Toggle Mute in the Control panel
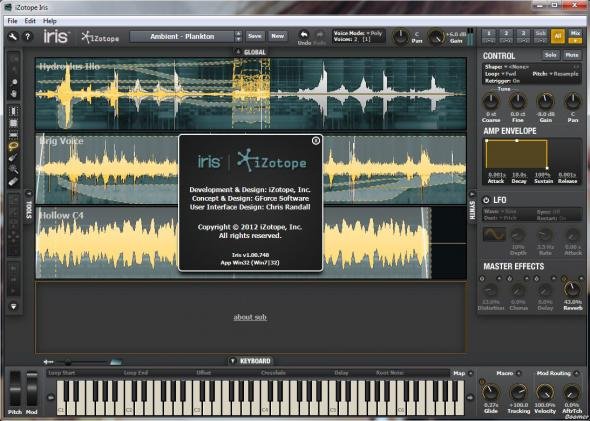This screenshot has height=421, width=590. tap(571, 55)
